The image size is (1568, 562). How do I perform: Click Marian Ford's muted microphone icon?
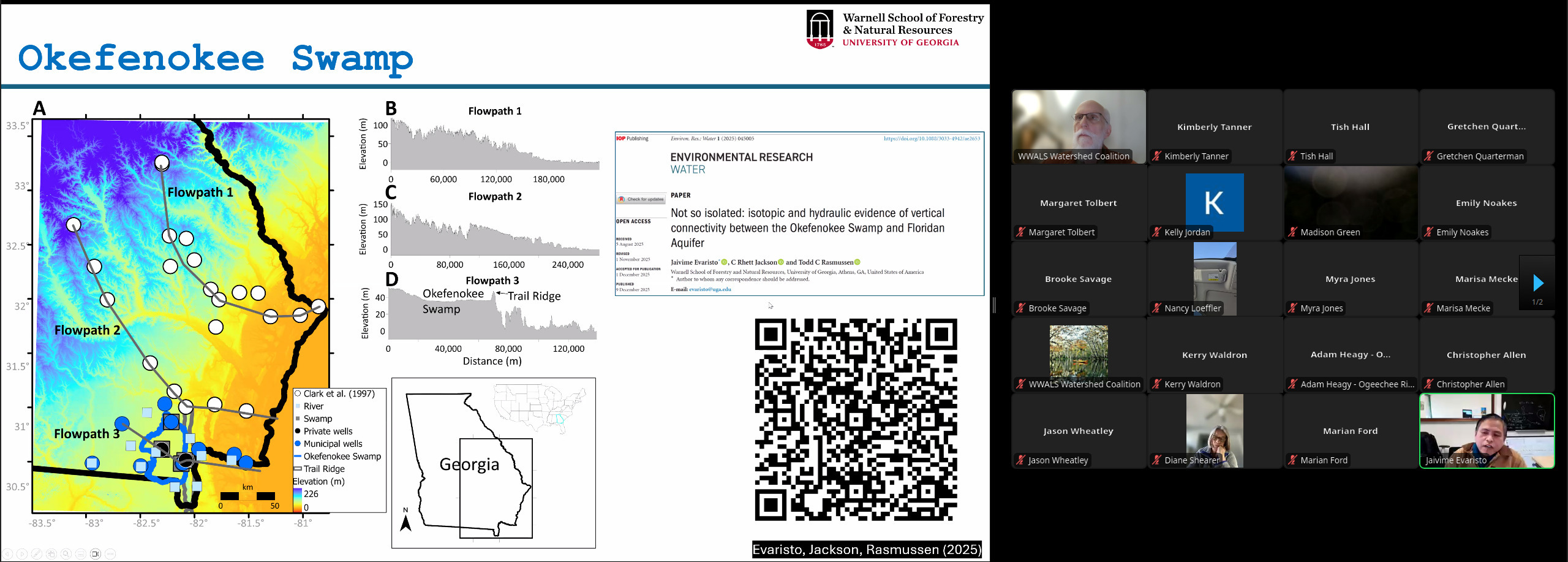[1292, 460]
